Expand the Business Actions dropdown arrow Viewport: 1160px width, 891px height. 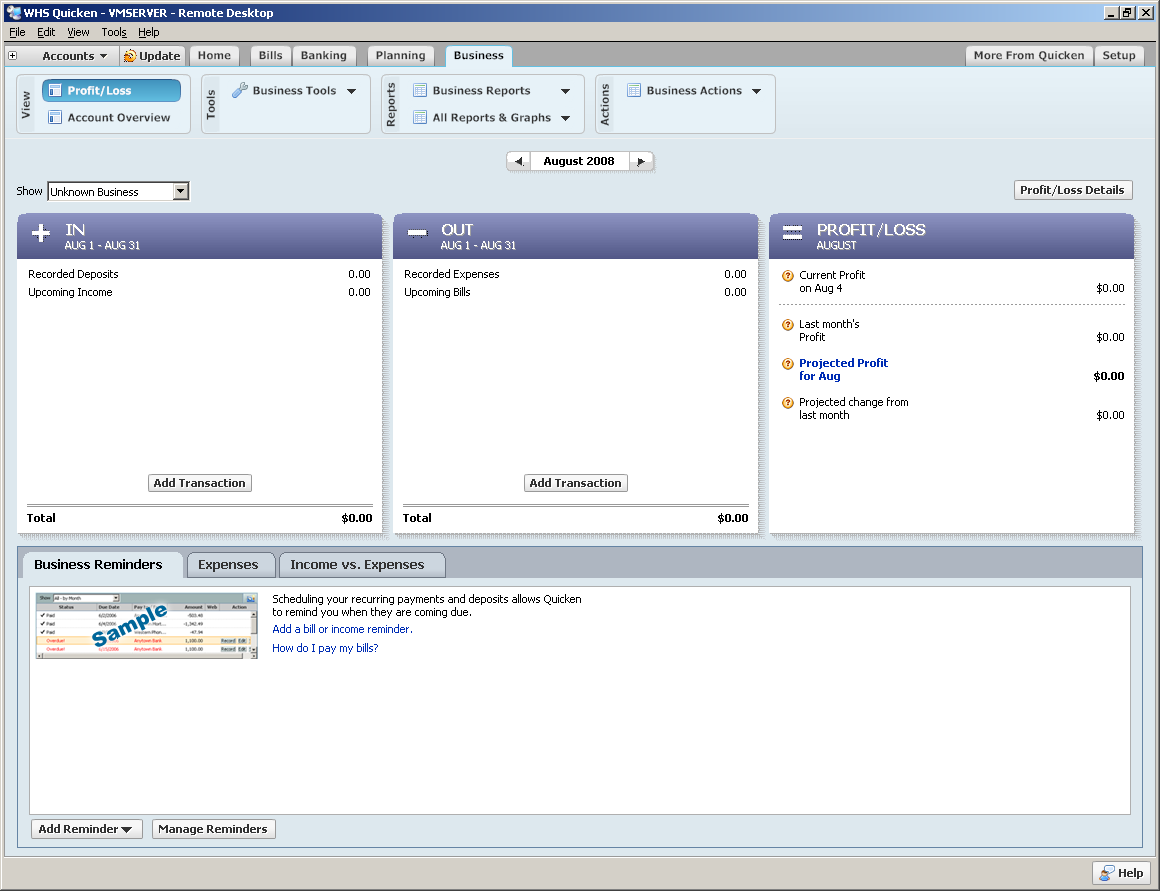pos(756,91)
